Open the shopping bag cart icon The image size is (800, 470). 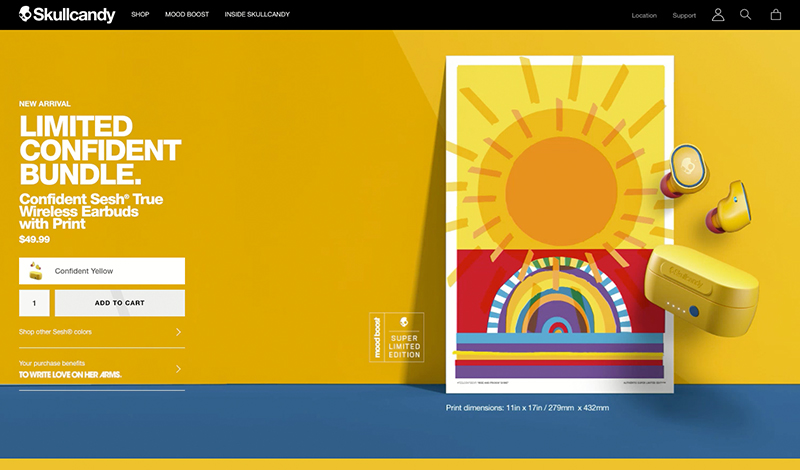click(x=776, y=15)
